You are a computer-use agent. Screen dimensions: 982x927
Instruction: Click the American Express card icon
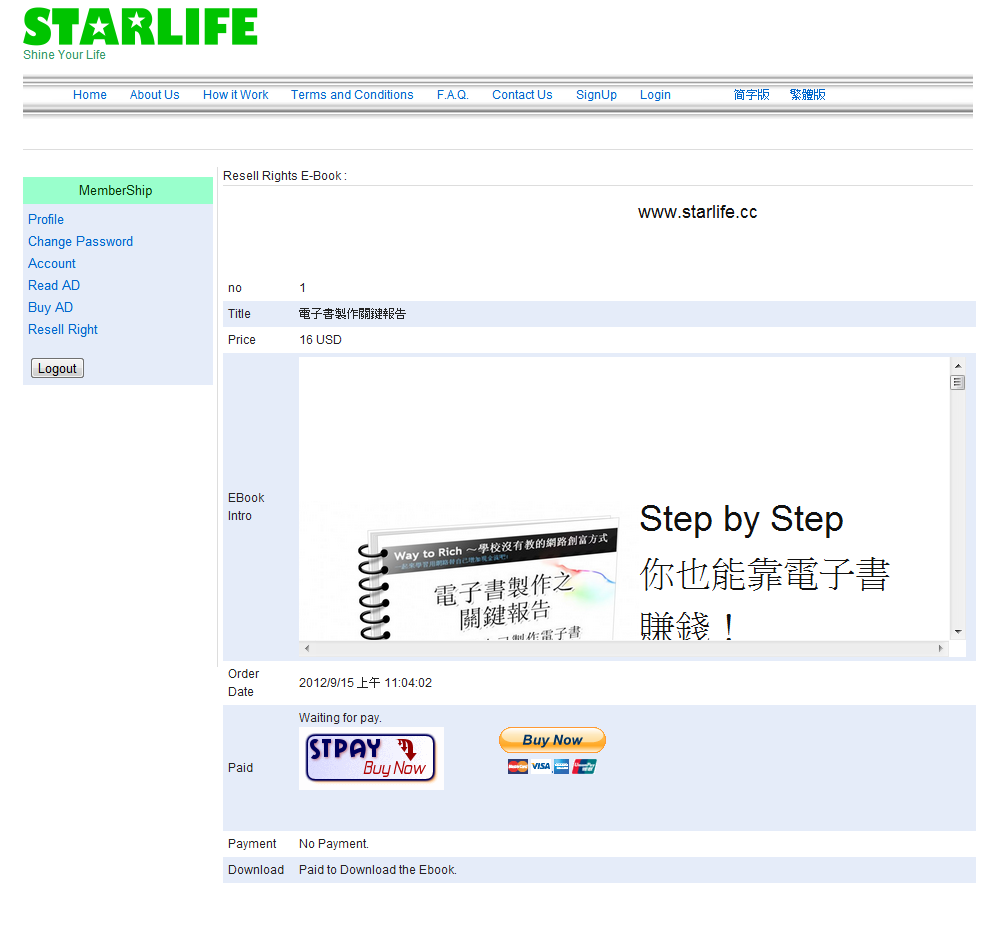tap(562, 766)
